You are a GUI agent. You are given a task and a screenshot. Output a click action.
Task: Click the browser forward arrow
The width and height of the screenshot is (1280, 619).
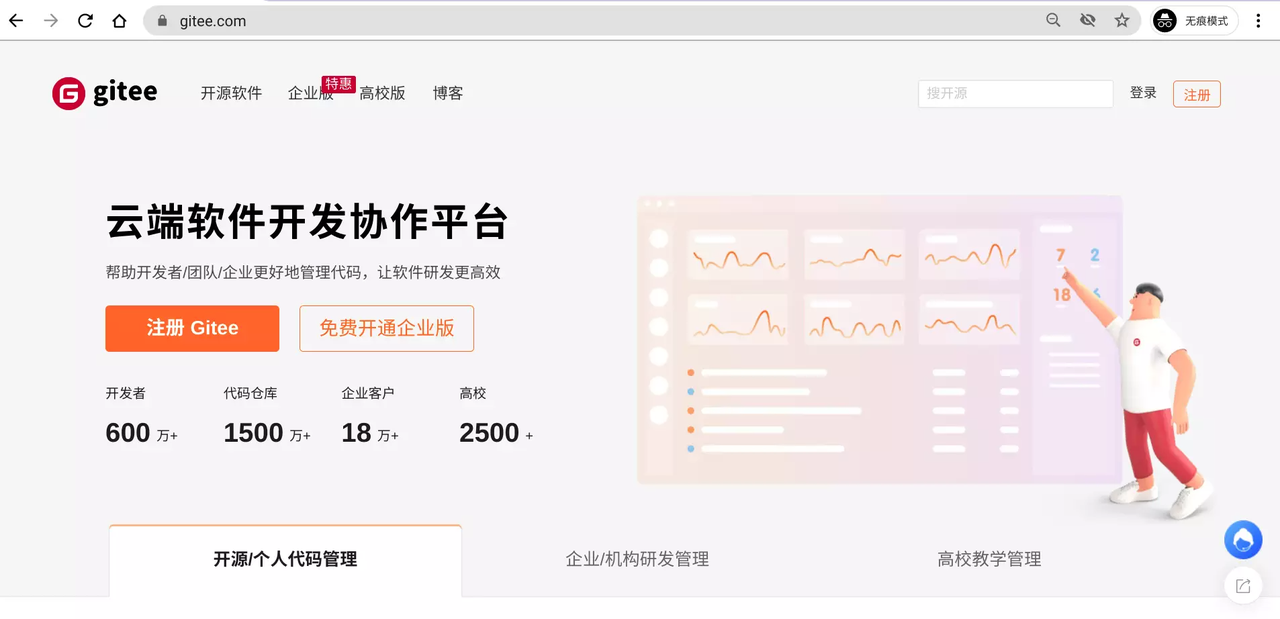(x=51, y=20)
